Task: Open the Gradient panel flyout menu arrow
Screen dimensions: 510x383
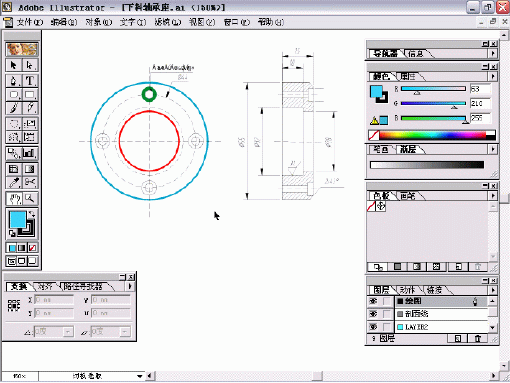Action: point(493,149)
